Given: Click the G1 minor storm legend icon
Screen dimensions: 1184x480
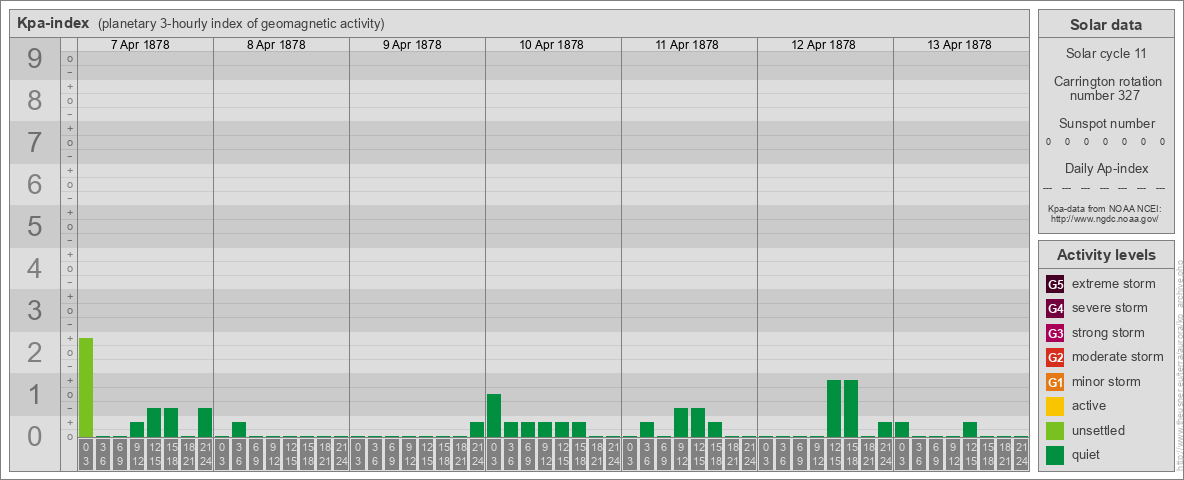Looking at the screenshot, I should coord(1055,382).
